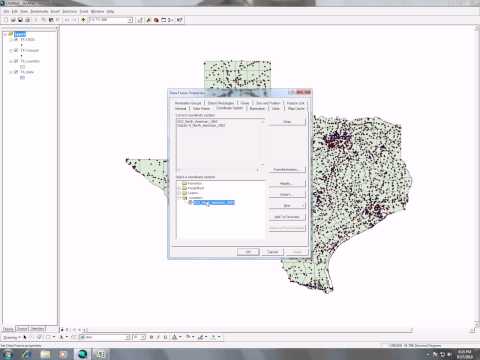480x360 pixels.
Task: Click the Clear button in dialog
Action: click(287, 122)
